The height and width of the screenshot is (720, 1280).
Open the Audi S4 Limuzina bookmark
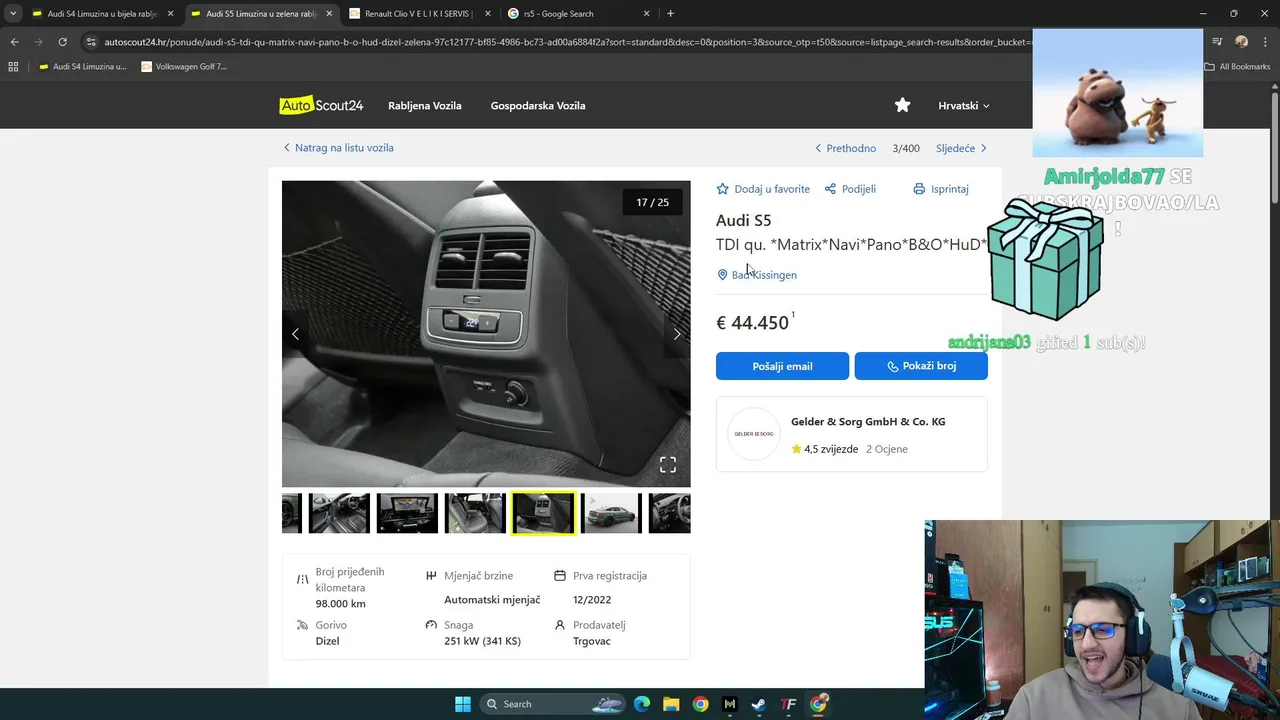click(x=83, y=67)
